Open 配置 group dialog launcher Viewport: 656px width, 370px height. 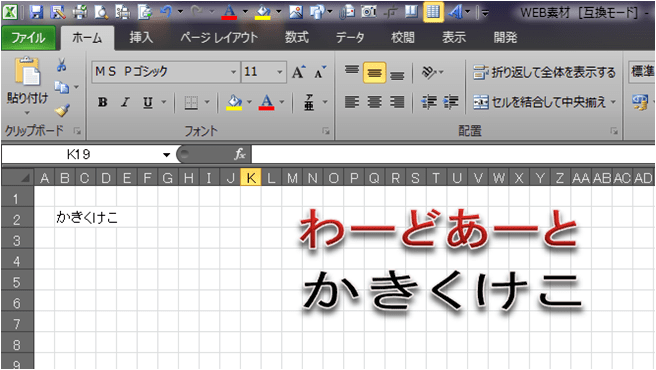coord(614,131)
